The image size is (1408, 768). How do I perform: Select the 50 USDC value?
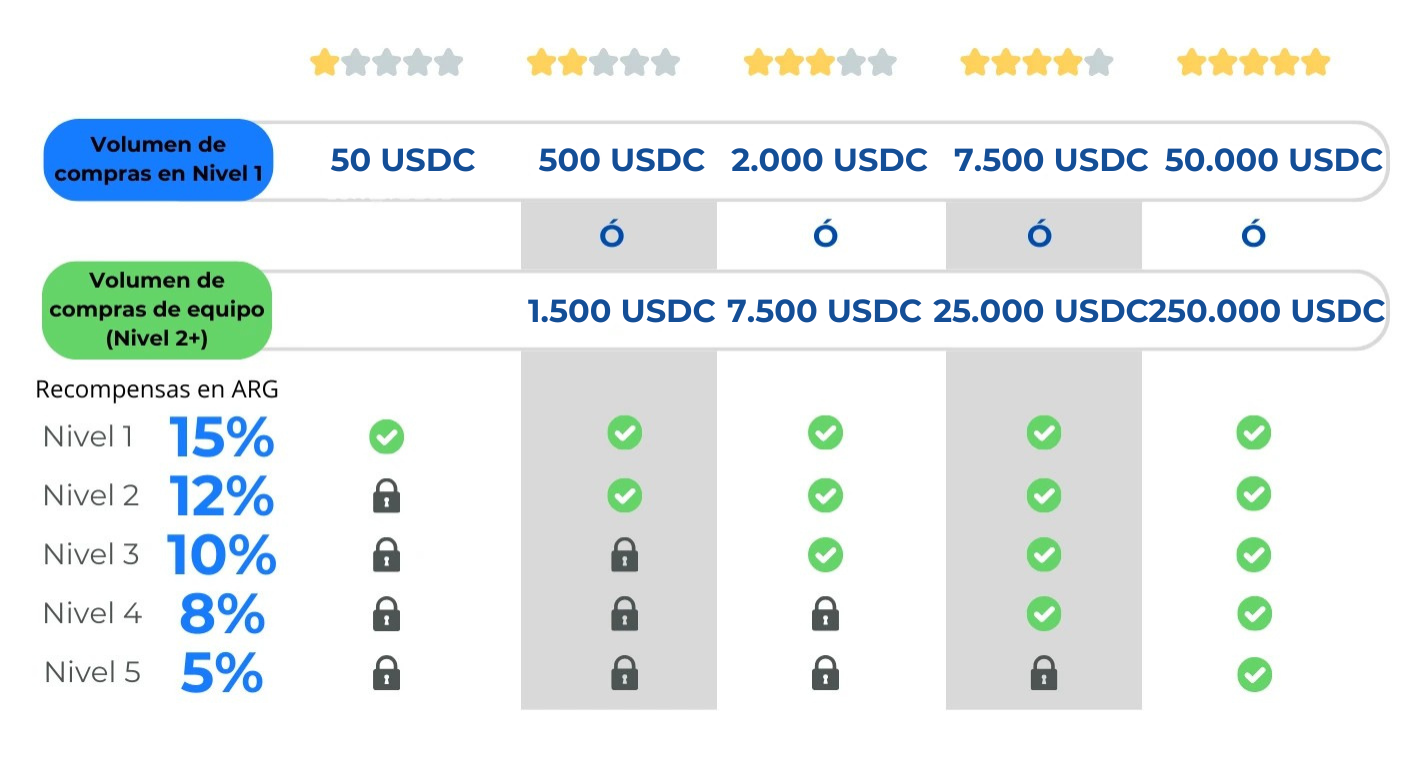pyautogui.click(x=402, y=160)
